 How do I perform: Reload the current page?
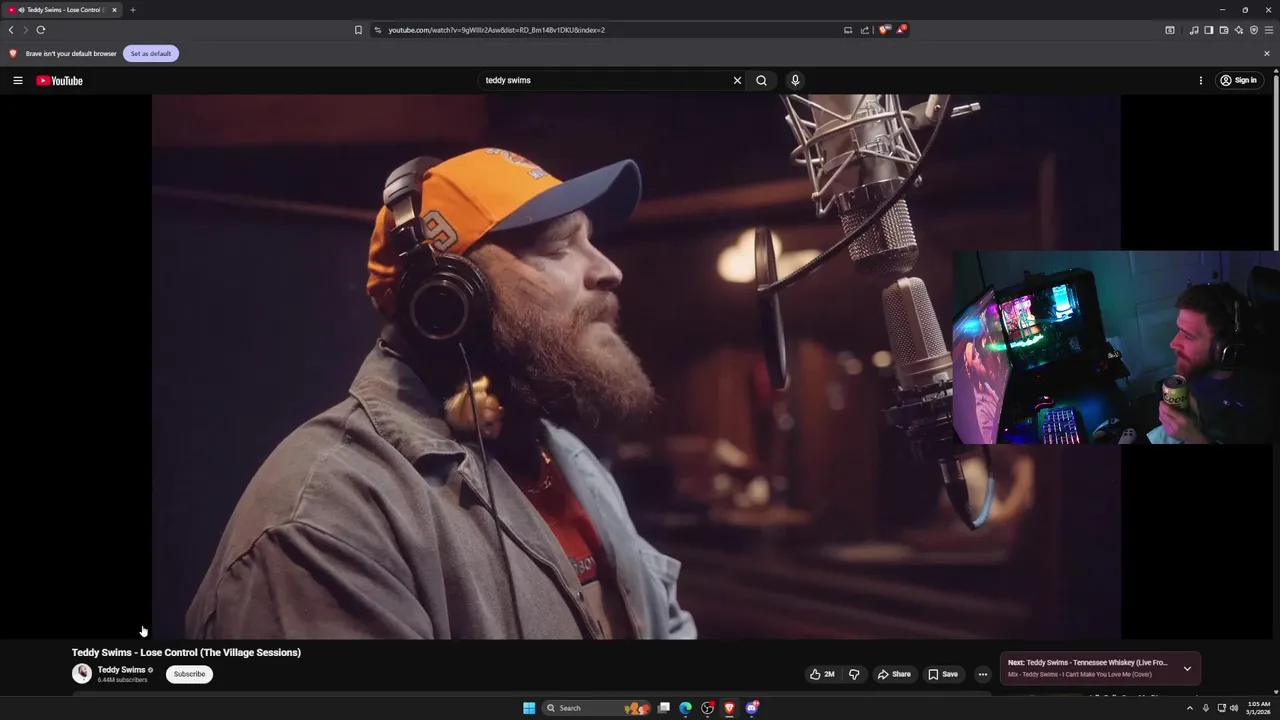41,30
